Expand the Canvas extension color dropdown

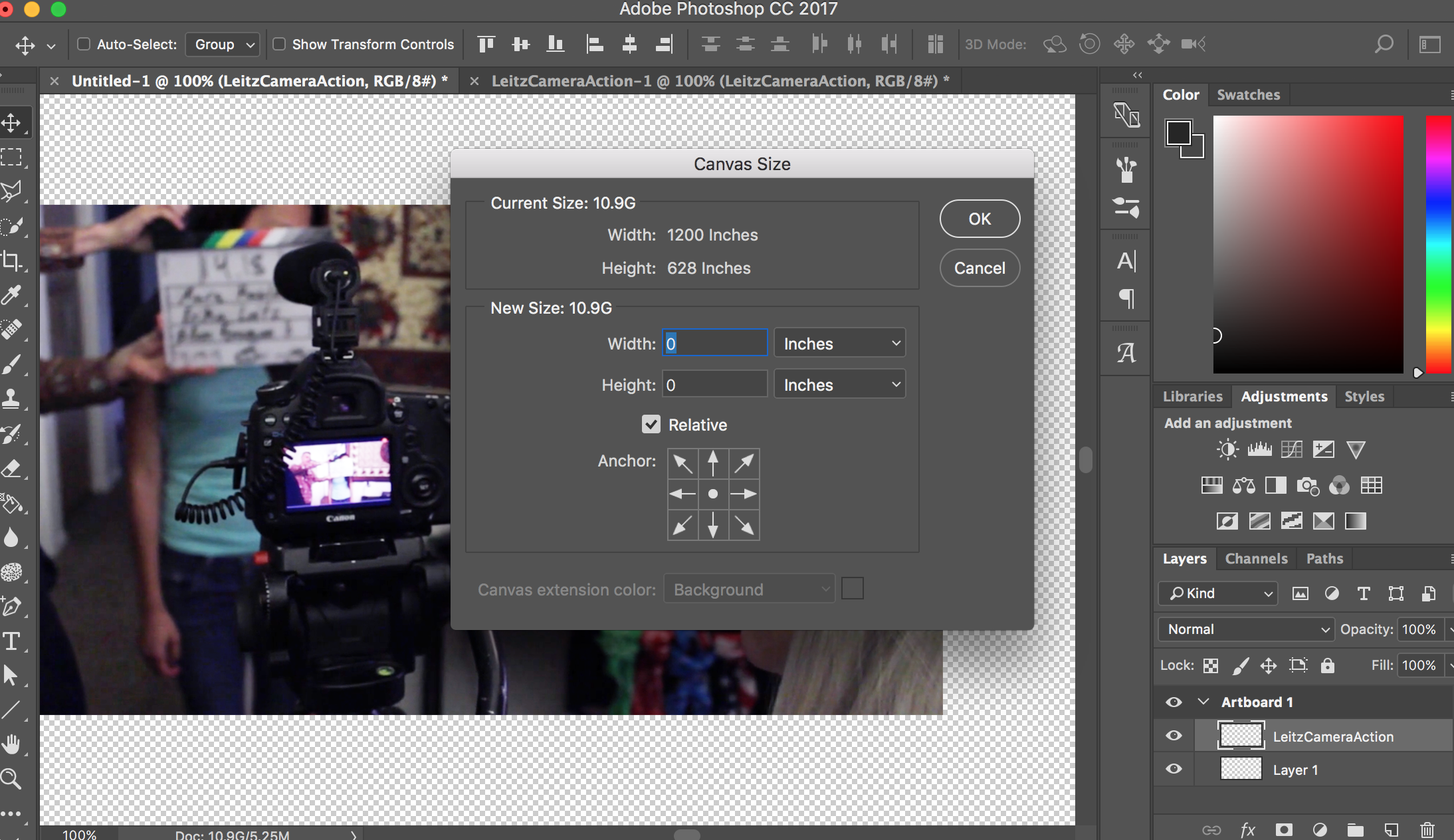pos(750,589)
